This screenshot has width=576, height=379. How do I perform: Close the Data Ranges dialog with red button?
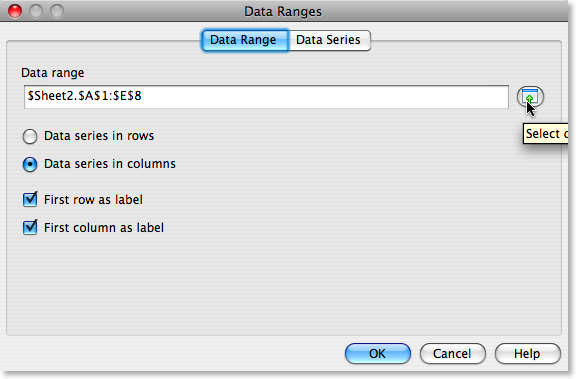15,11
